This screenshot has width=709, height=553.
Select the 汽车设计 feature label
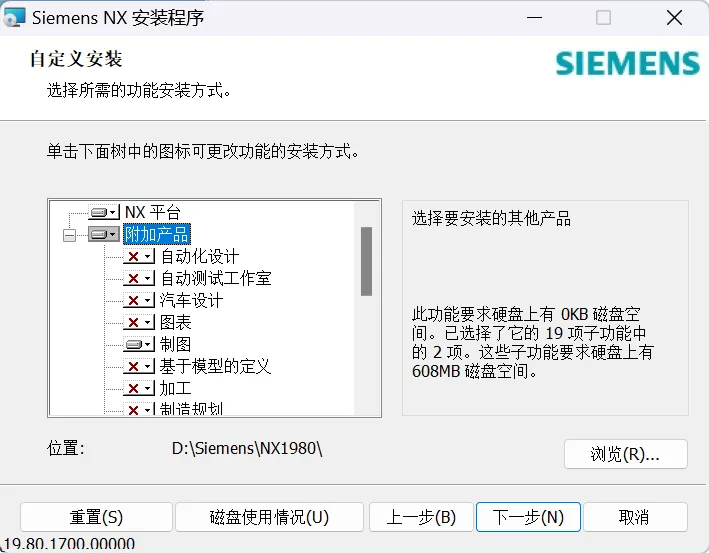pos(191,300)
